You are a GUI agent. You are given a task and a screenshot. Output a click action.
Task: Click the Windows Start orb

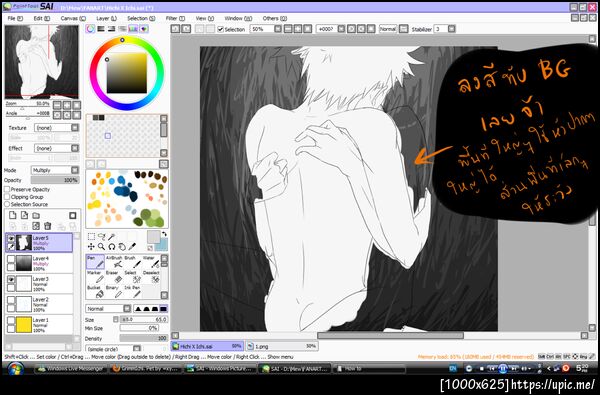tap(15, 369)
